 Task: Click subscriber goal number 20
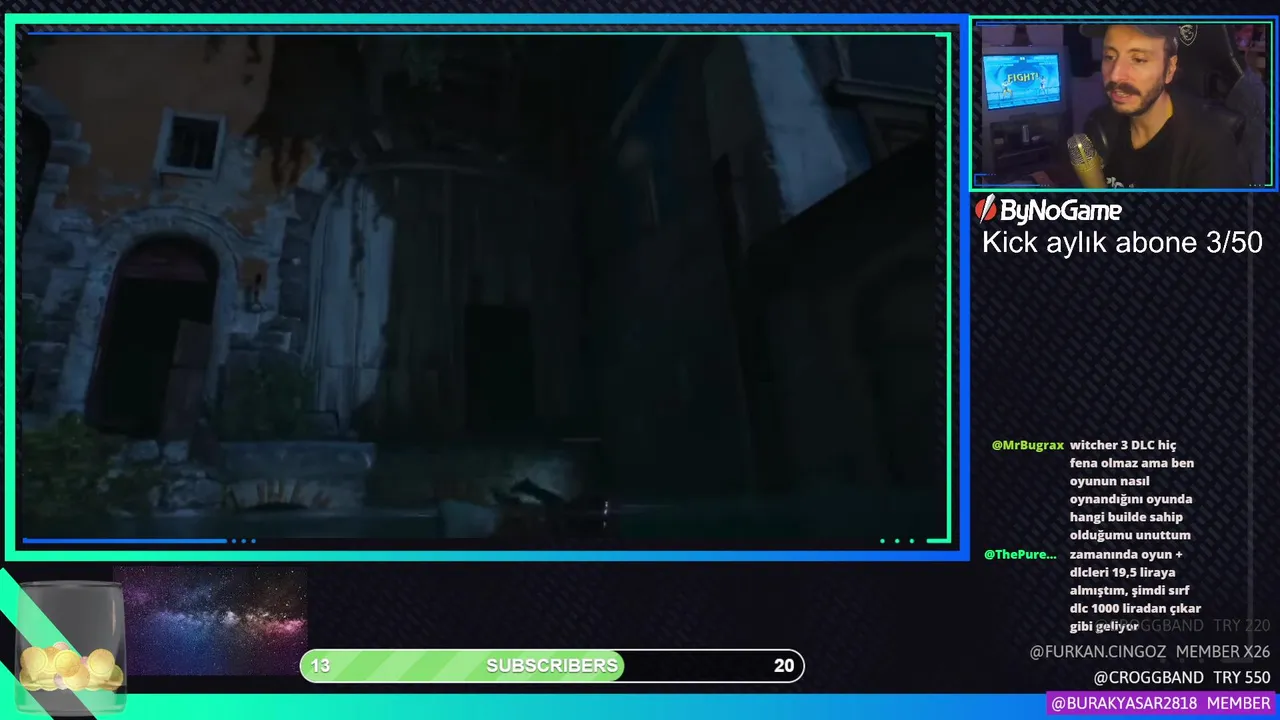click(x=784, y=666)
